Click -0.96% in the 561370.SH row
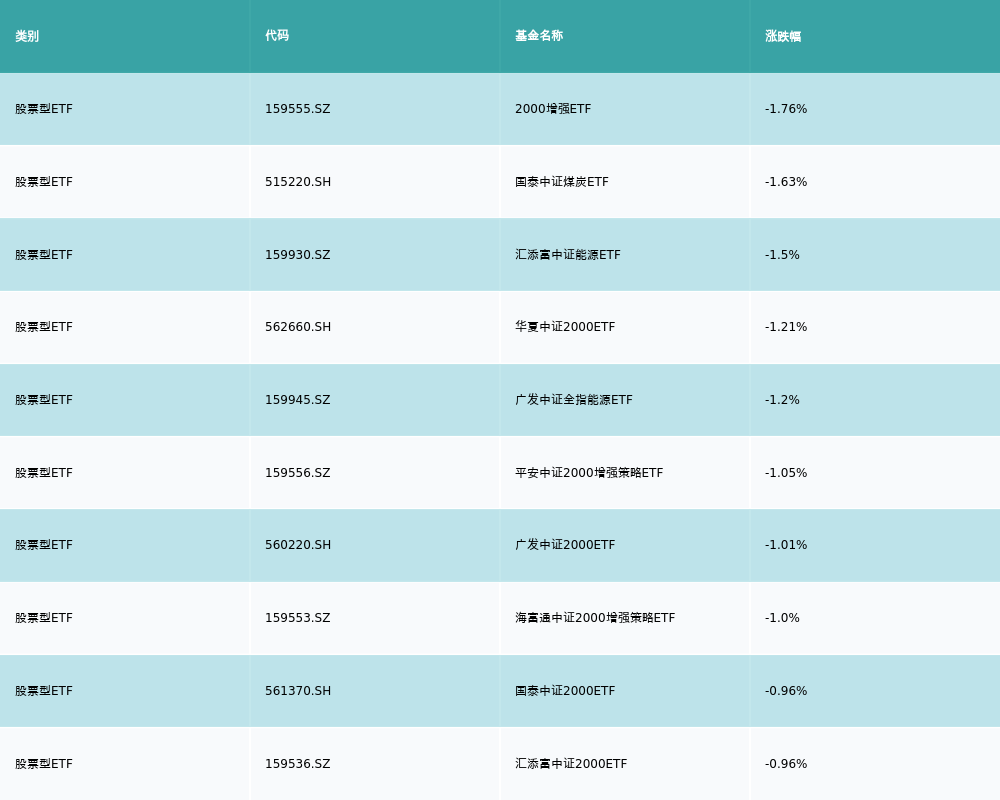This screenshot has height=800, width=1000. point(786,691)
